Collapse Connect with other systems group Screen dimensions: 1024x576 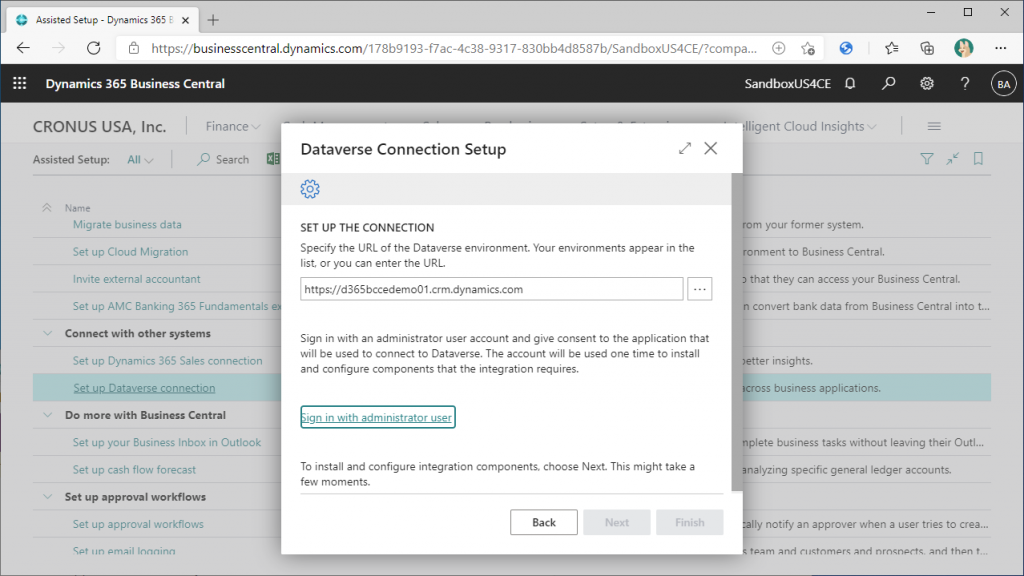[48, 333]
